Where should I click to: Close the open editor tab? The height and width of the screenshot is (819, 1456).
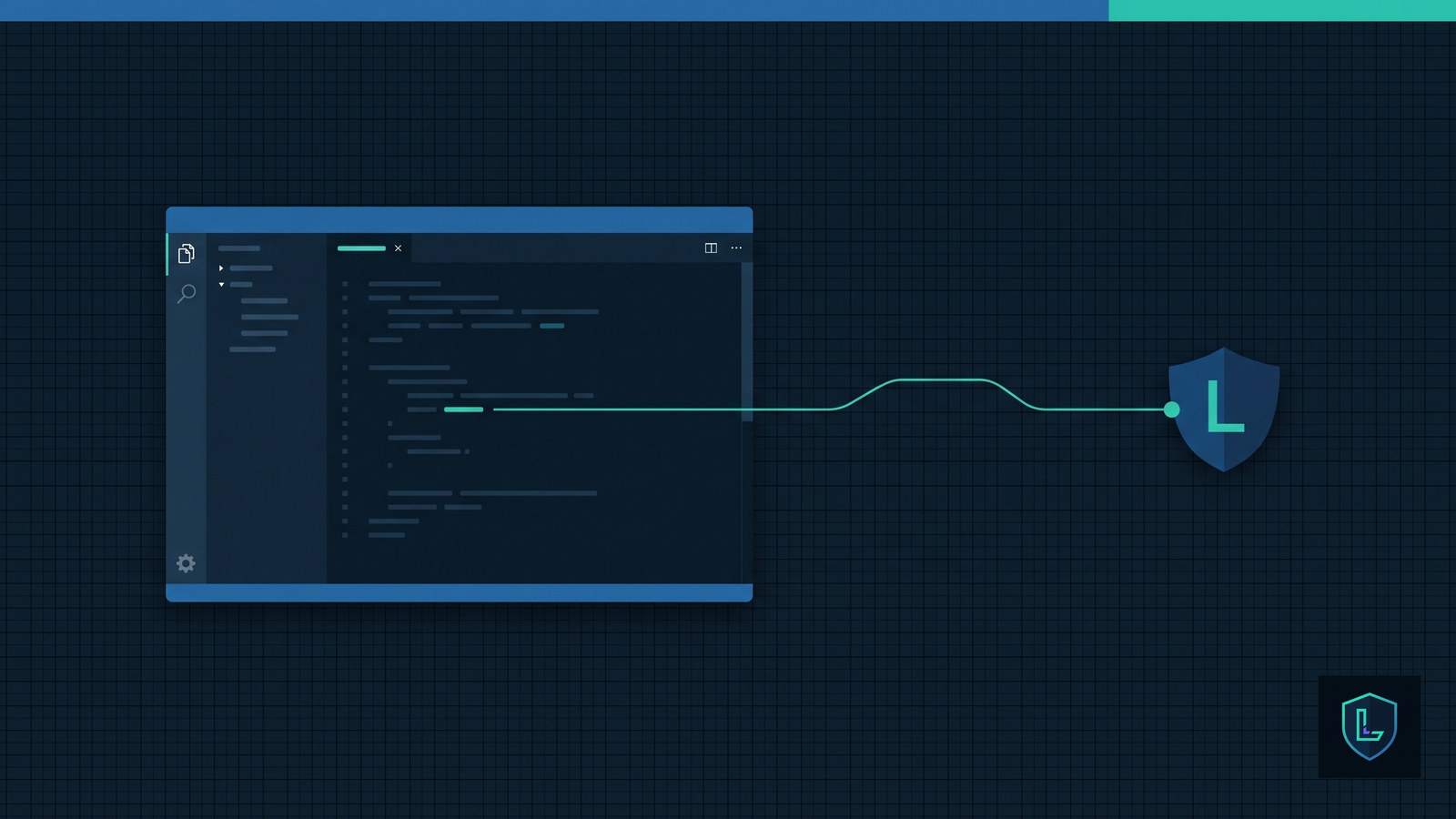(398, 248)
